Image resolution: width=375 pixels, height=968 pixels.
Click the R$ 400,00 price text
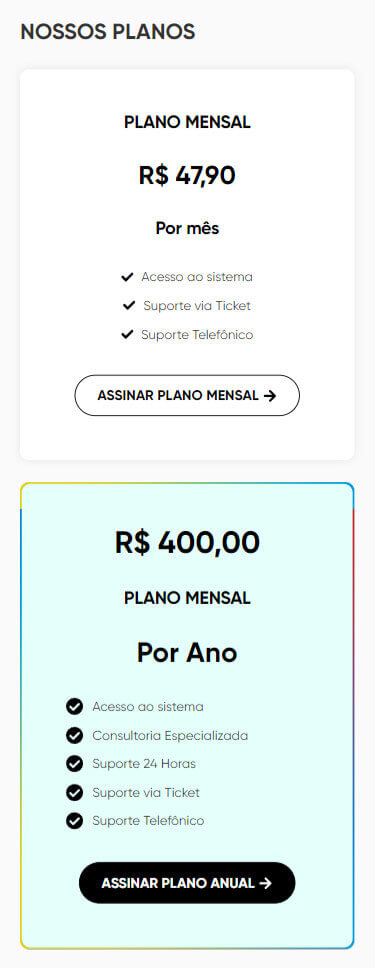tap(187, 543)
